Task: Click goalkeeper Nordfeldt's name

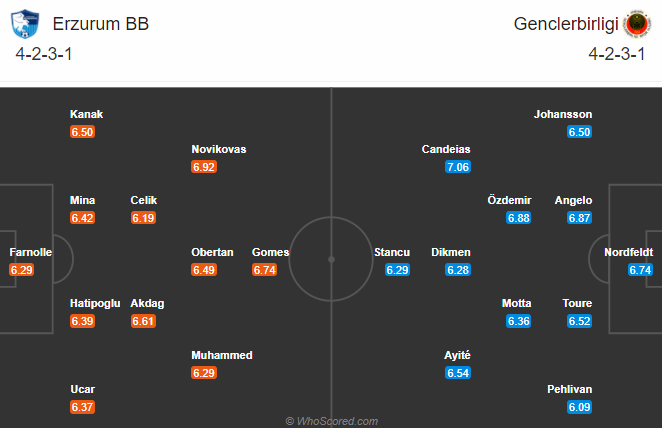Action: click(628, 252)
